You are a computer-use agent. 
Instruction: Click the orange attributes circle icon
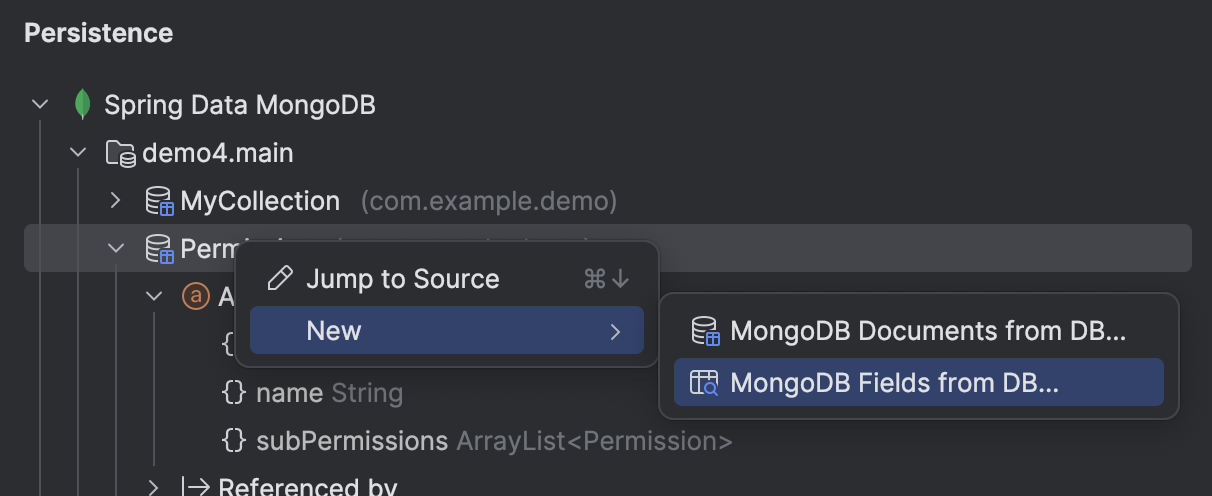(x=195, y=296)
